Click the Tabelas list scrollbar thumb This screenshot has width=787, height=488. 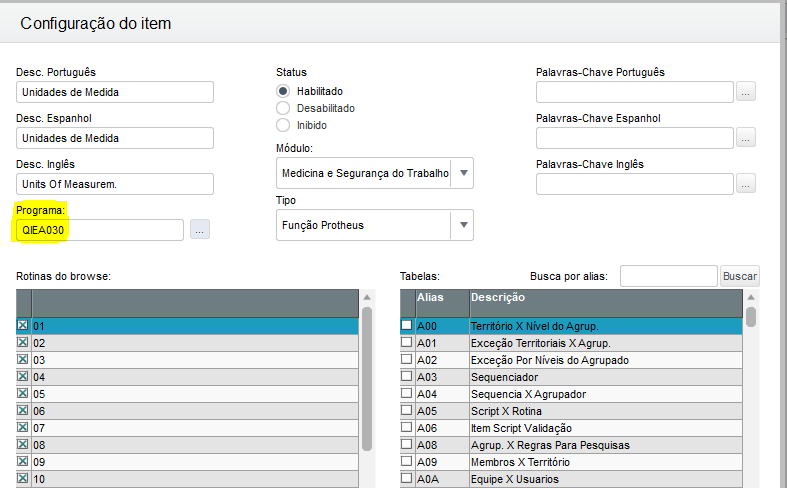click(x=751, y=317)
